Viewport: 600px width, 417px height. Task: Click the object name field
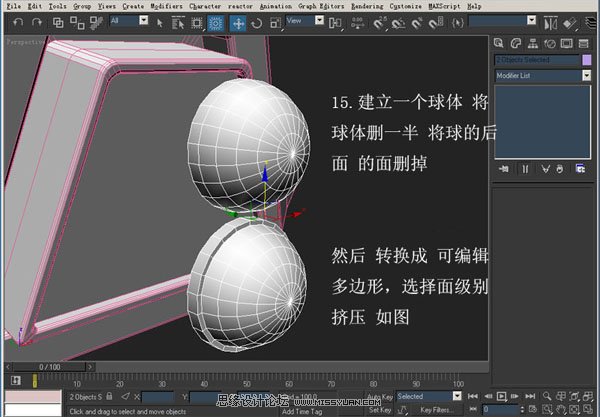(537, 60)
